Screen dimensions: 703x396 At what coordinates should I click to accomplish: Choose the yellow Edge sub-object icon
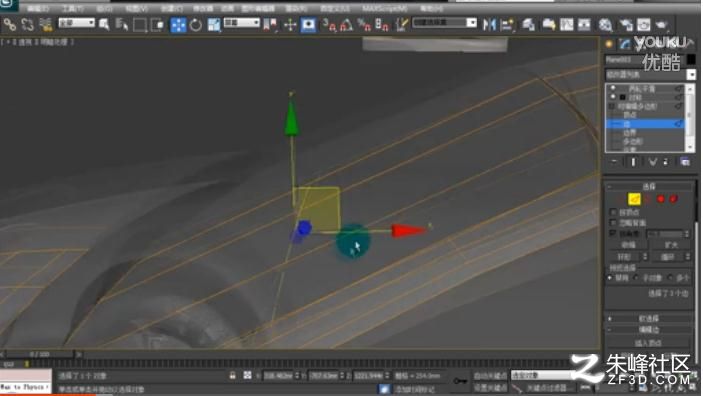coord(634,199)
